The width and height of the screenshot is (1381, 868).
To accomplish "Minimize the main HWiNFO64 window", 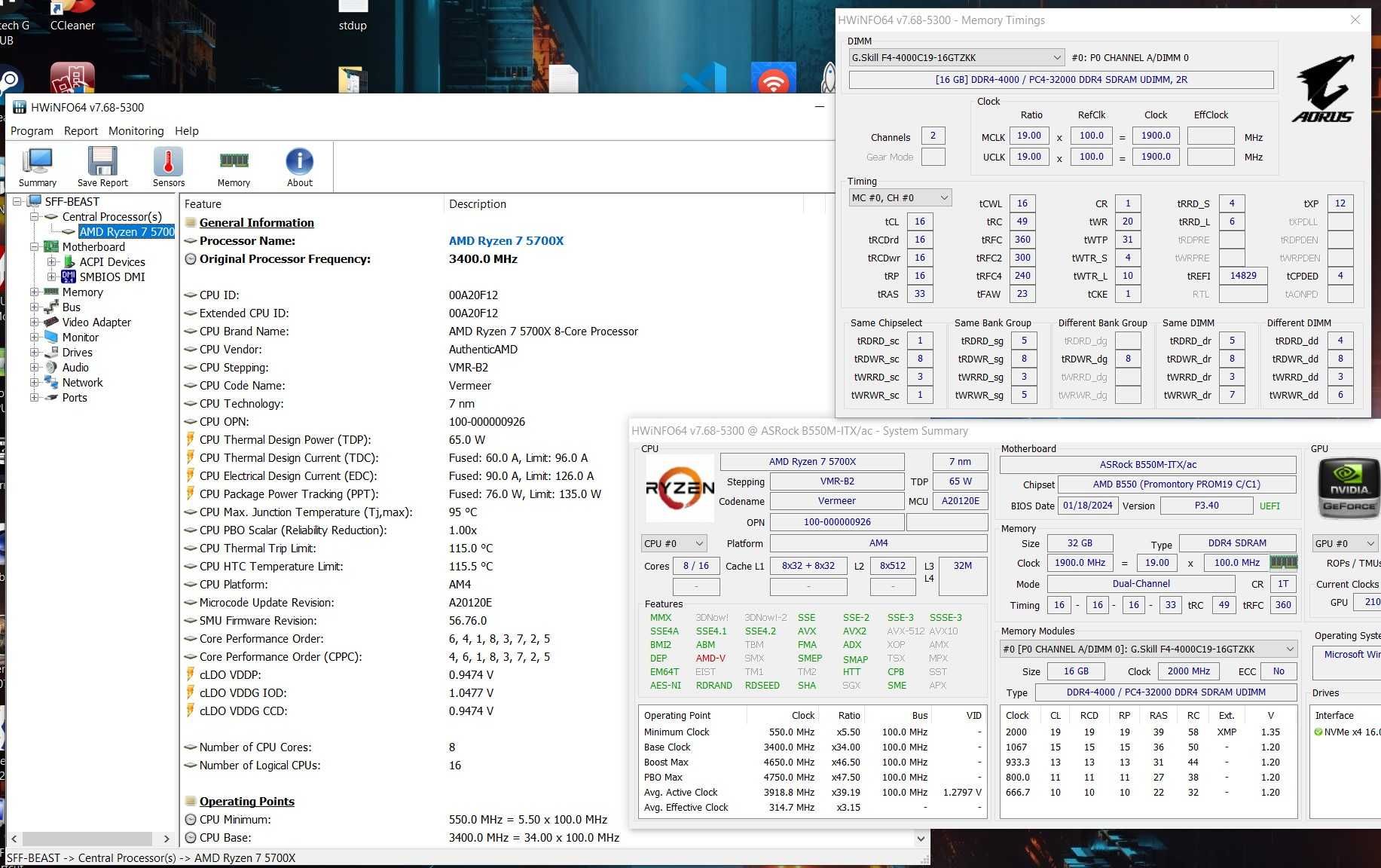I will (820, 107).
